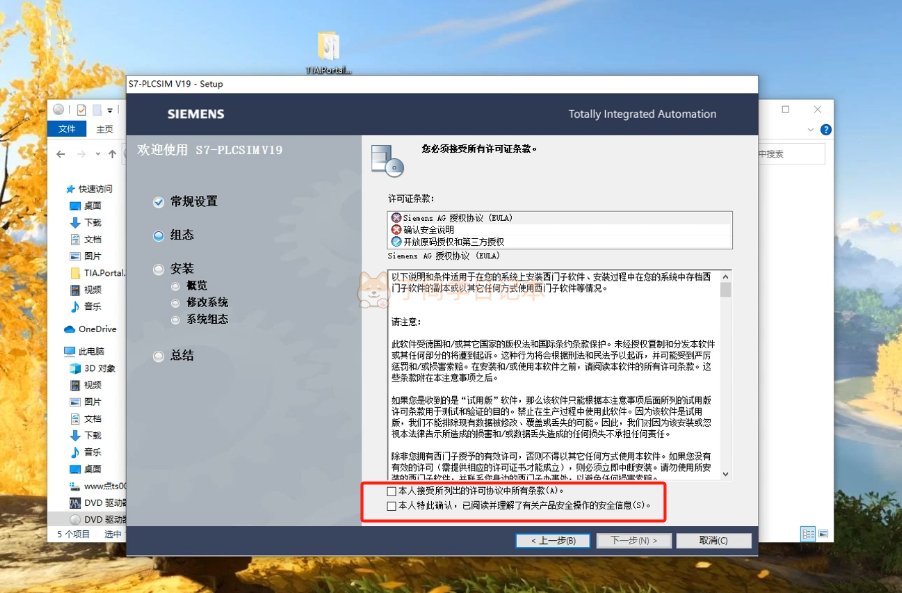
Task: Click the setup disc icon beside the license heading
Action: [388, 160]
